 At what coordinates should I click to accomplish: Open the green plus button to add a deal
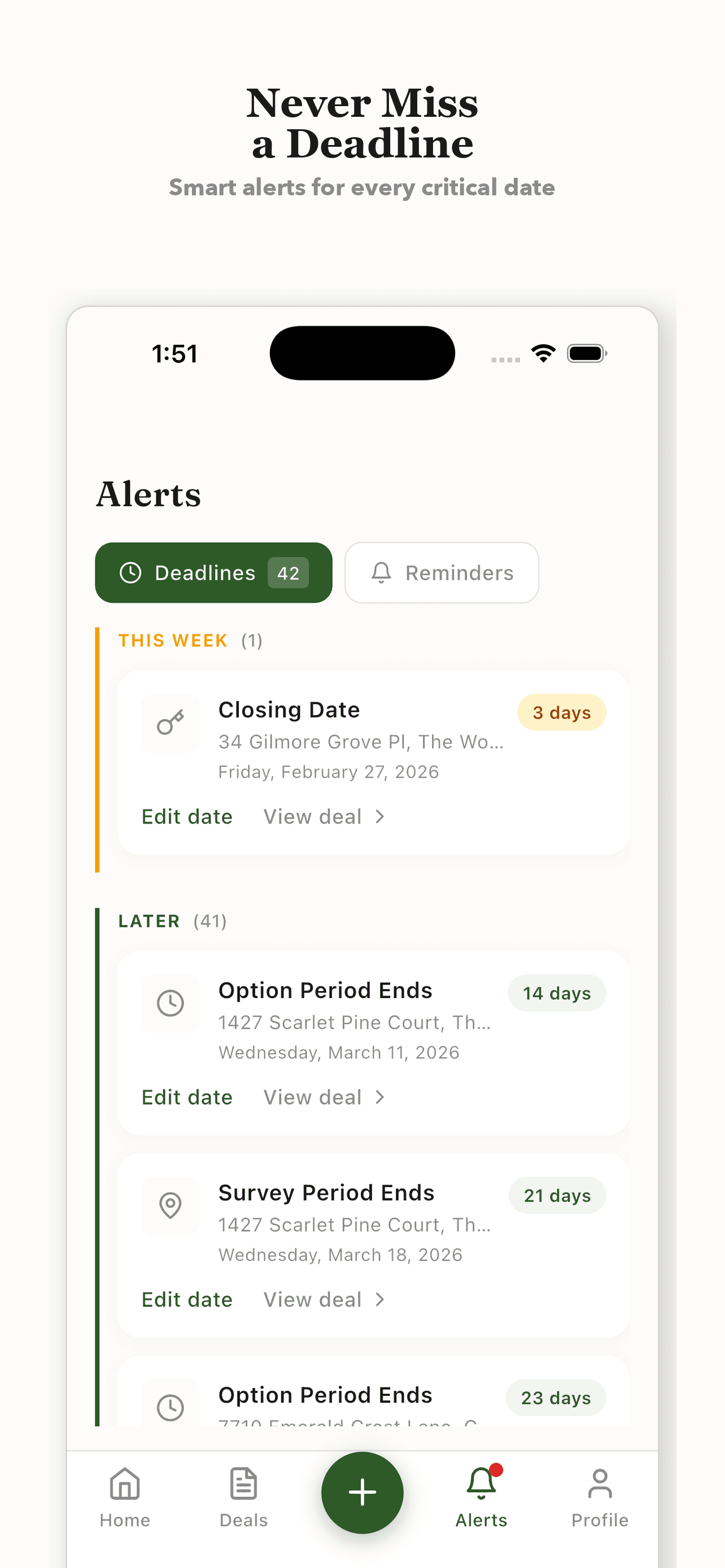[x=362, y=1492]
